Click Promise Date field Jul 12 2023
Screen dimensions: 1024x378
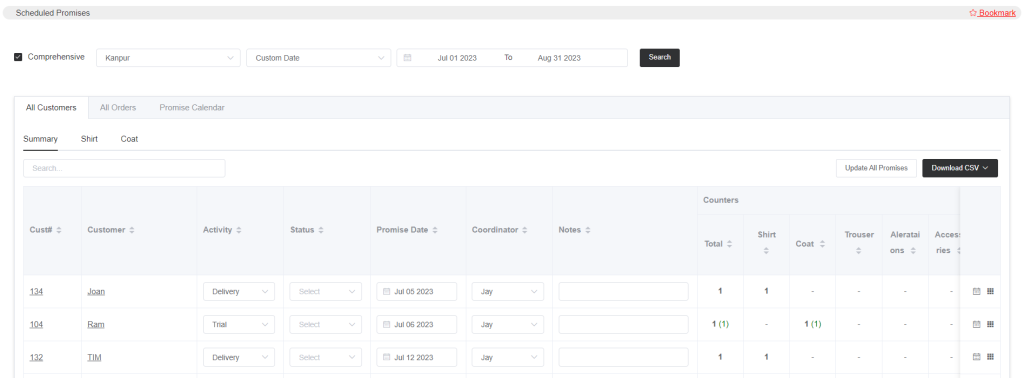pos(417,357)
